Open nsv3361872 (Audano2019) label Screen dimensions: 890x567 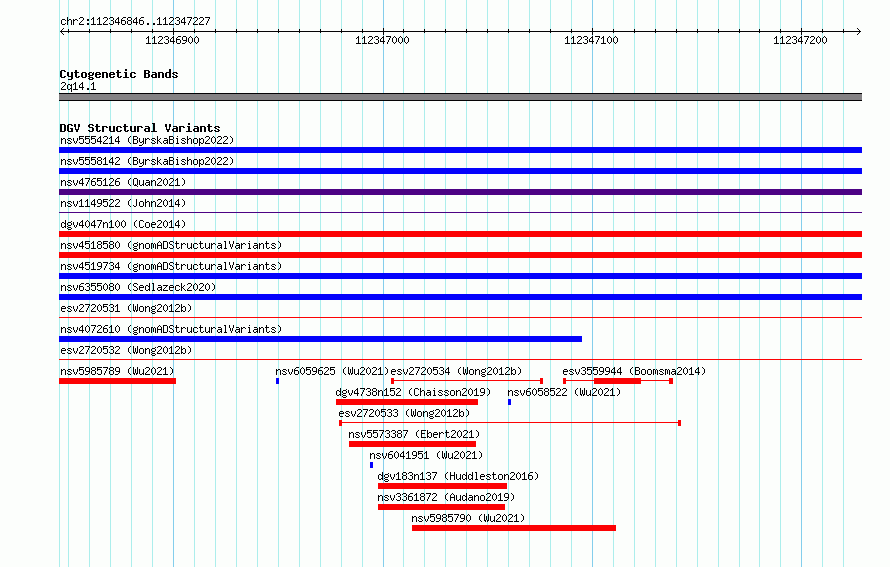point(446,497)
